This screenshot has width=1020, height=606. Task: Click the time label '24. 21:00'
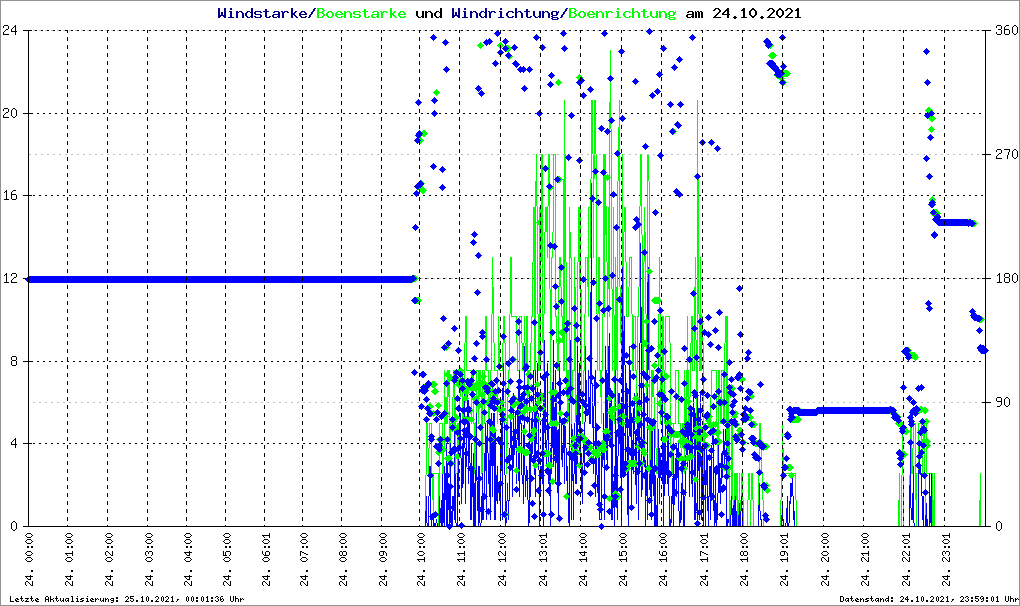[866, 560]
